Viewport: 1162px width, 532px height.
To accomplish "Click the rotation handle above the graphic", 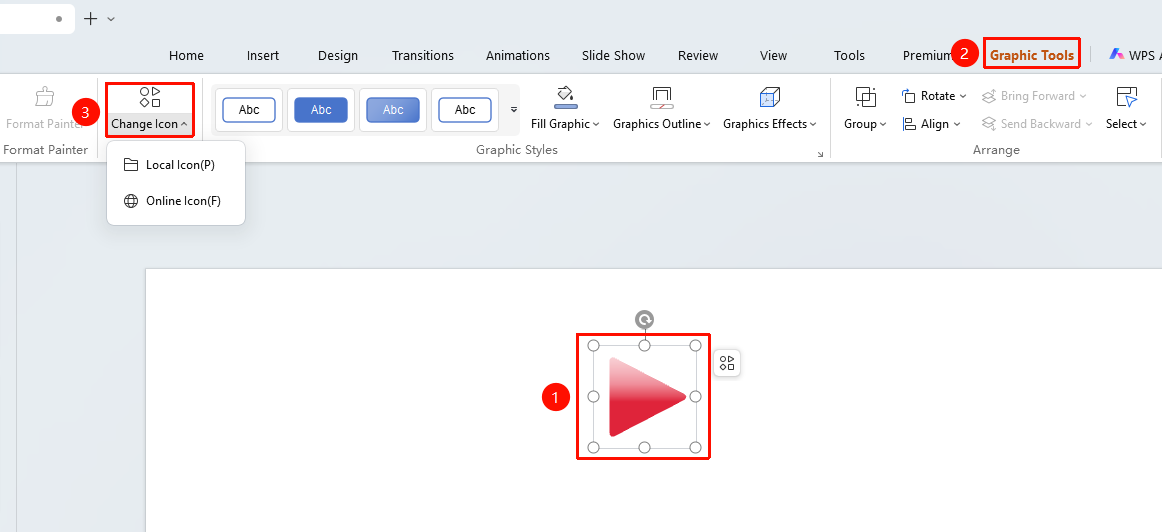I will (645, 320).
